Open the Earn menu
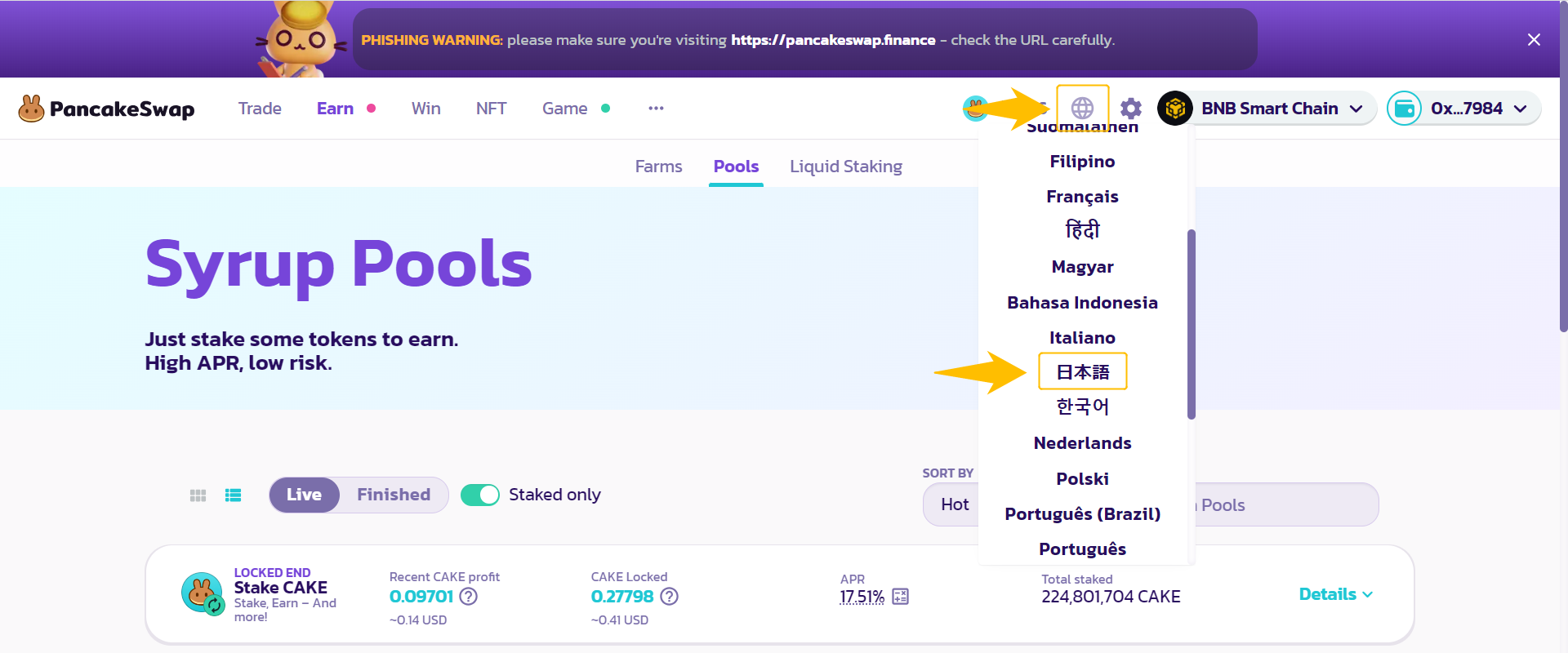 (335, 109)
